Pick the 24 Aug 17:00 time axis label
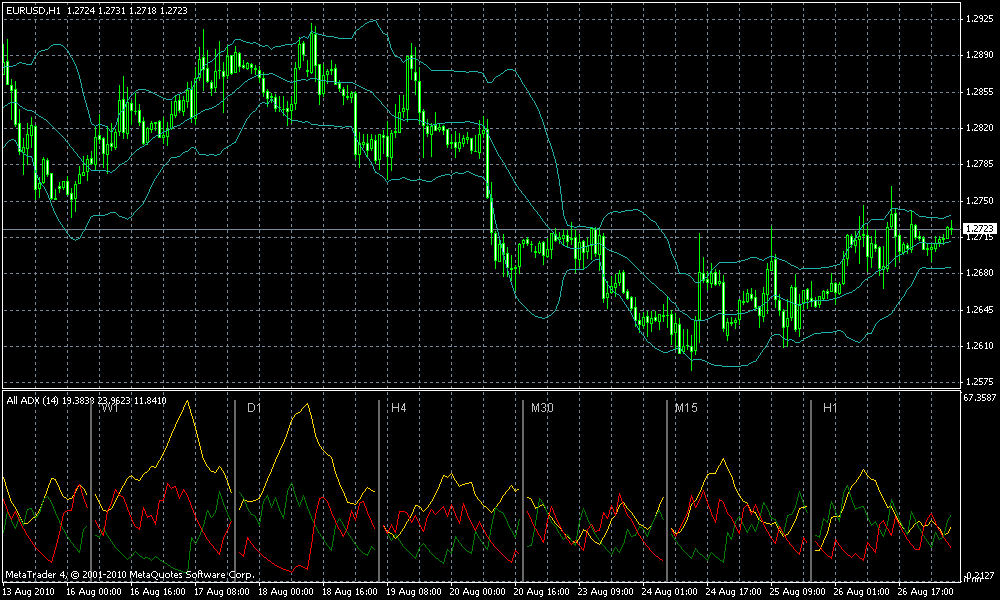The height and width of the screenshot is (600, 1000). 734,592
